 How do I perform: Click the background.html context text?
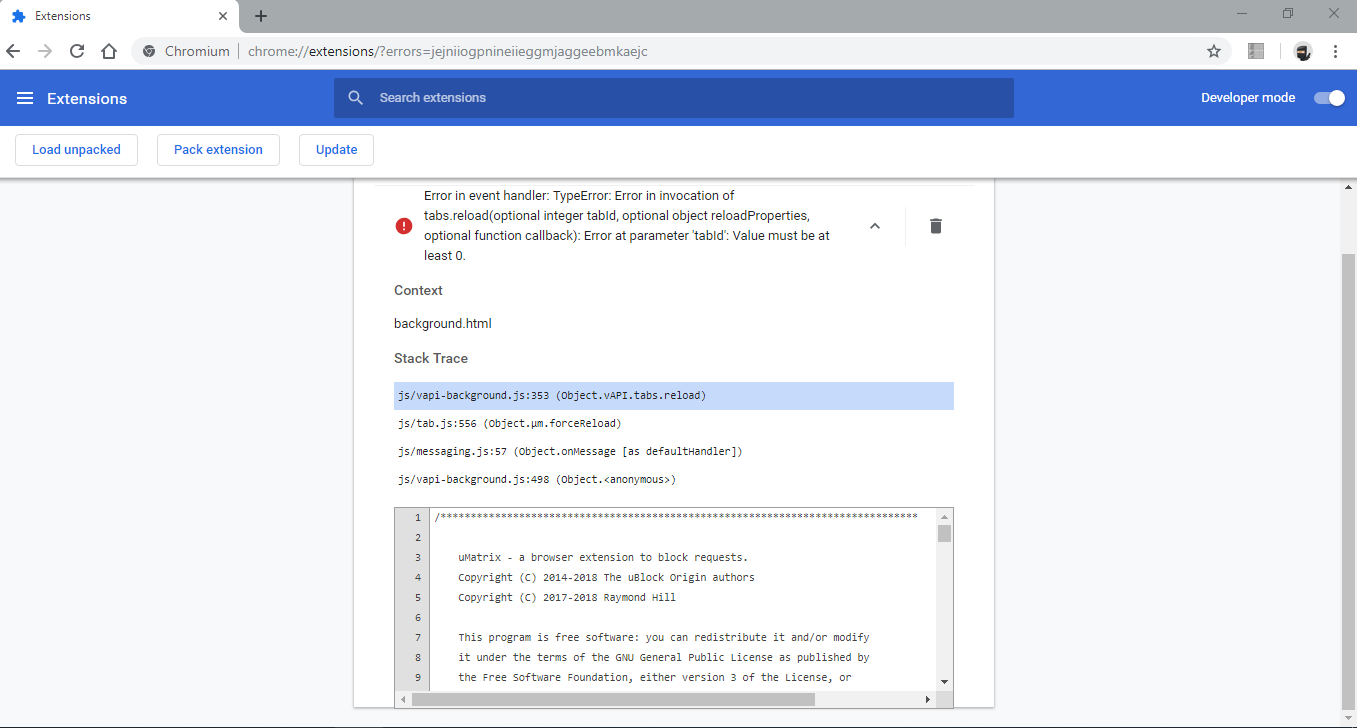(443, 324)
